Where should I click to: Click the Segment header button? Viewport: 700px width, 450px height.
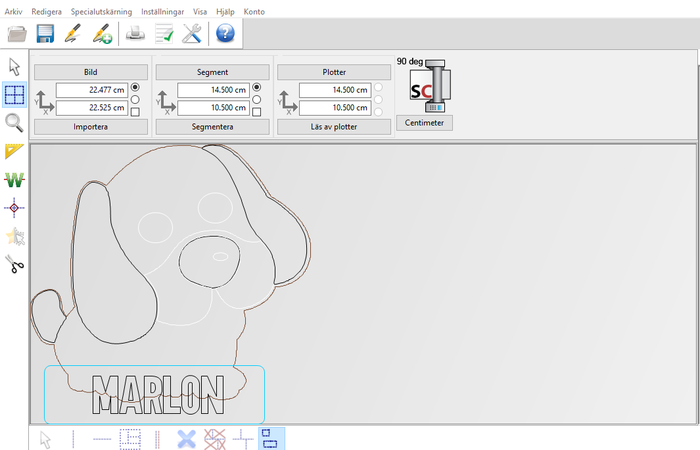click(212, 72)
